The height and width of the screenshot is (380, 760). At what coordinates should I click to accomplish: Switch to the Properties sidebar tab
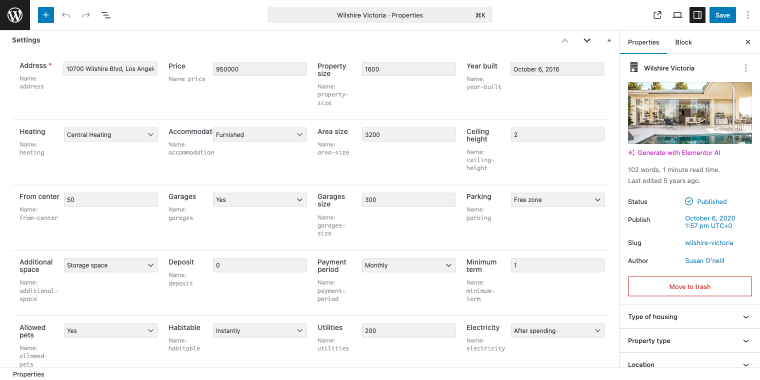click(643, 42)
